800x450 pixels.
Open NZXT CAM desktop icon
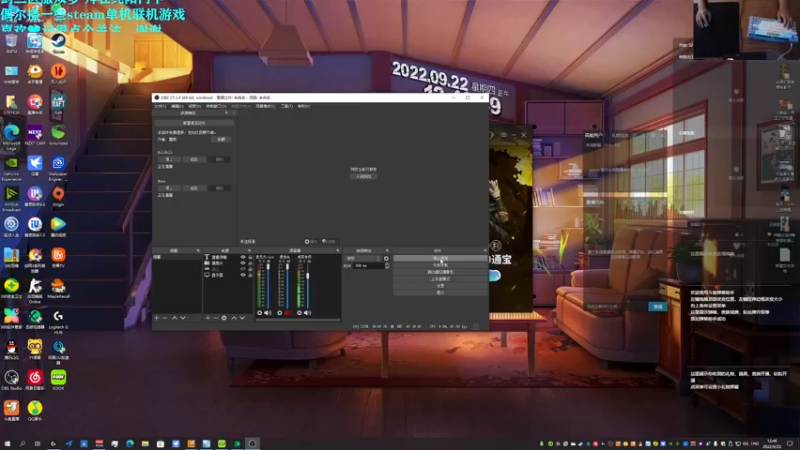(x=35, y=136)
